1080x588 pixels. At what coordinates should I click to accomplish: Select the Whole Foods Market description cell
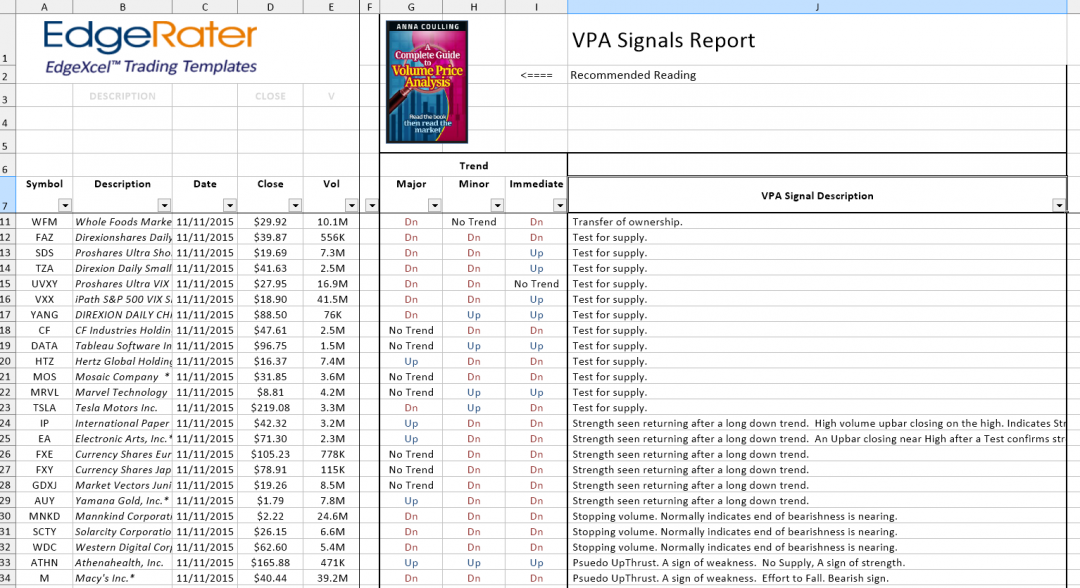coord(122,222)
